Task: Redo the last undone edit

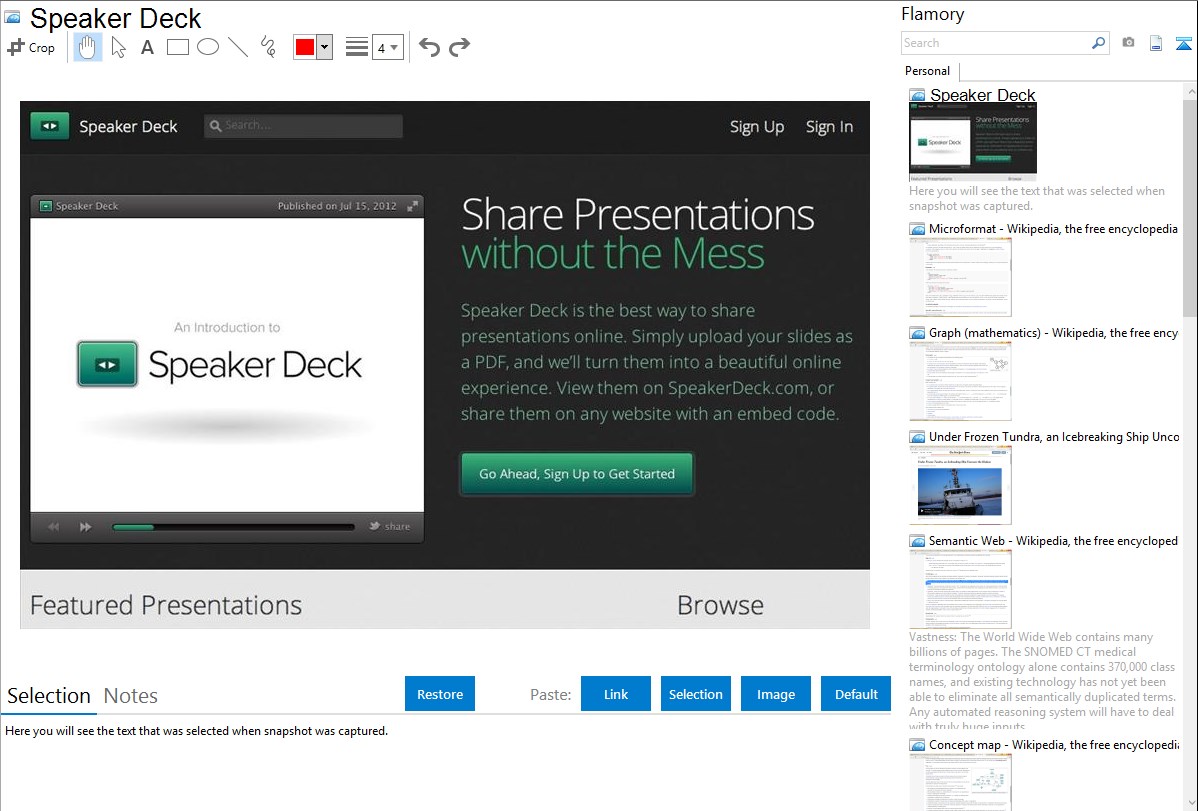Action: (x=459, y=47)
